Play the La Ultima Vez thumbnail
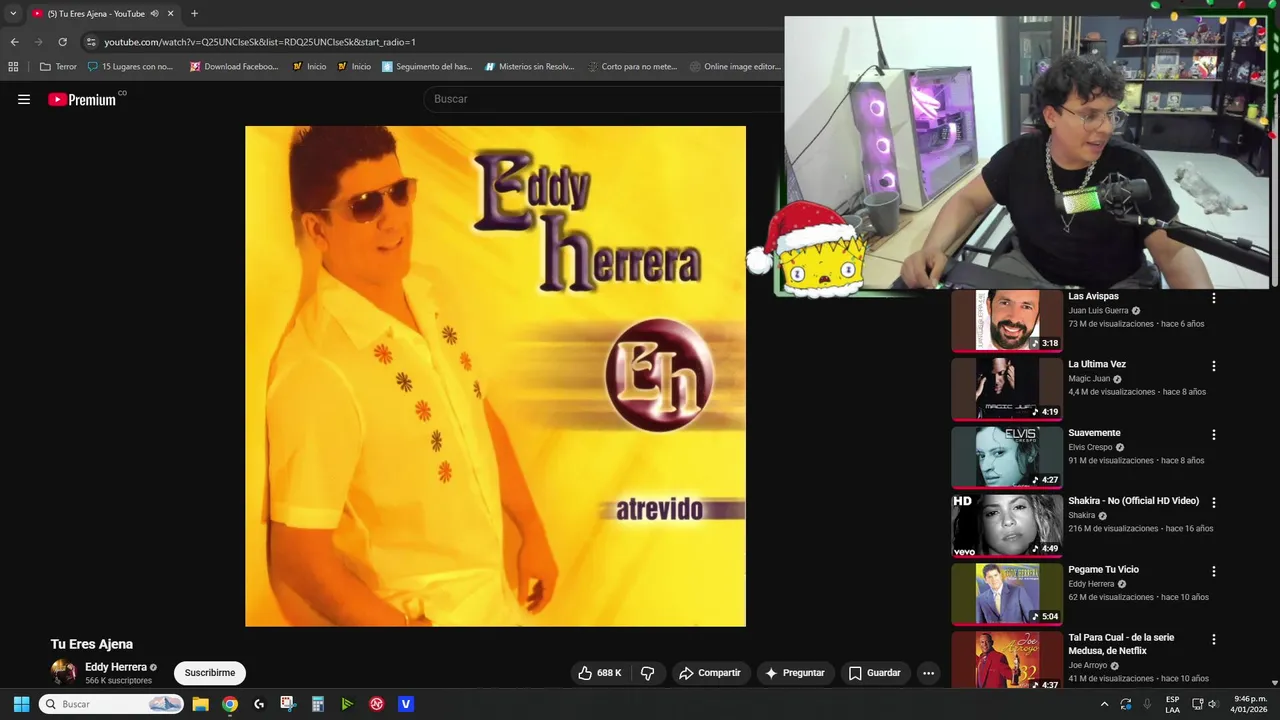 click(1007, 389)
